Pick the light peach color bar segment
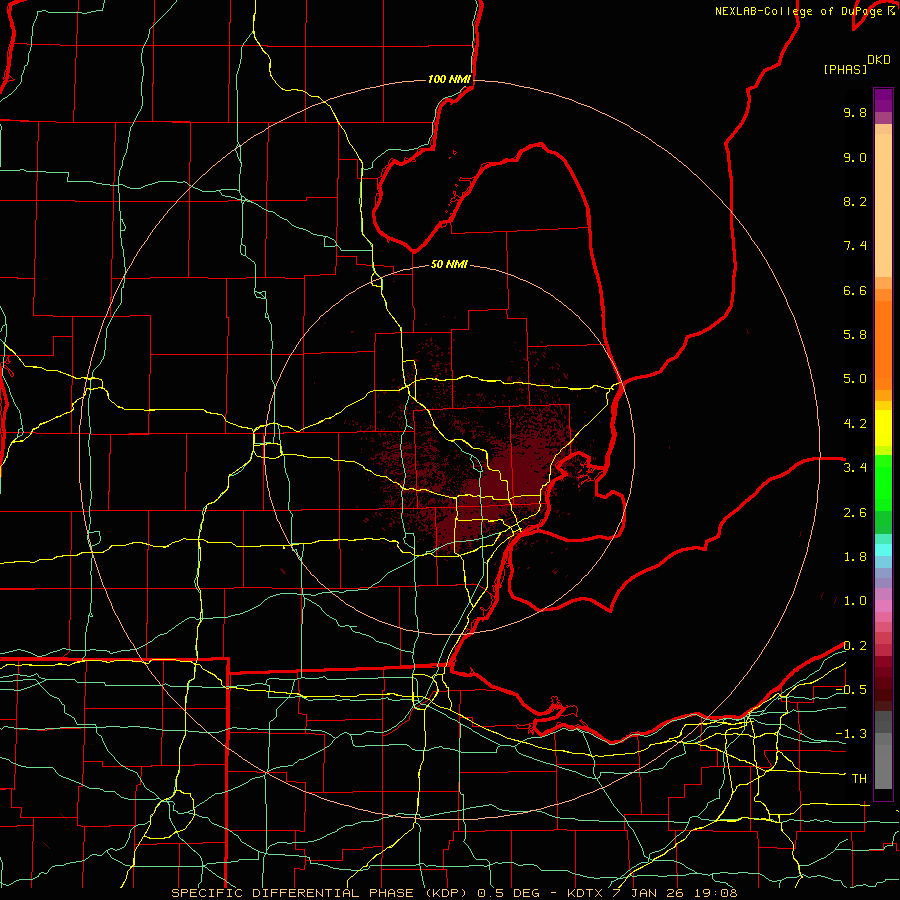 [883, 205]
